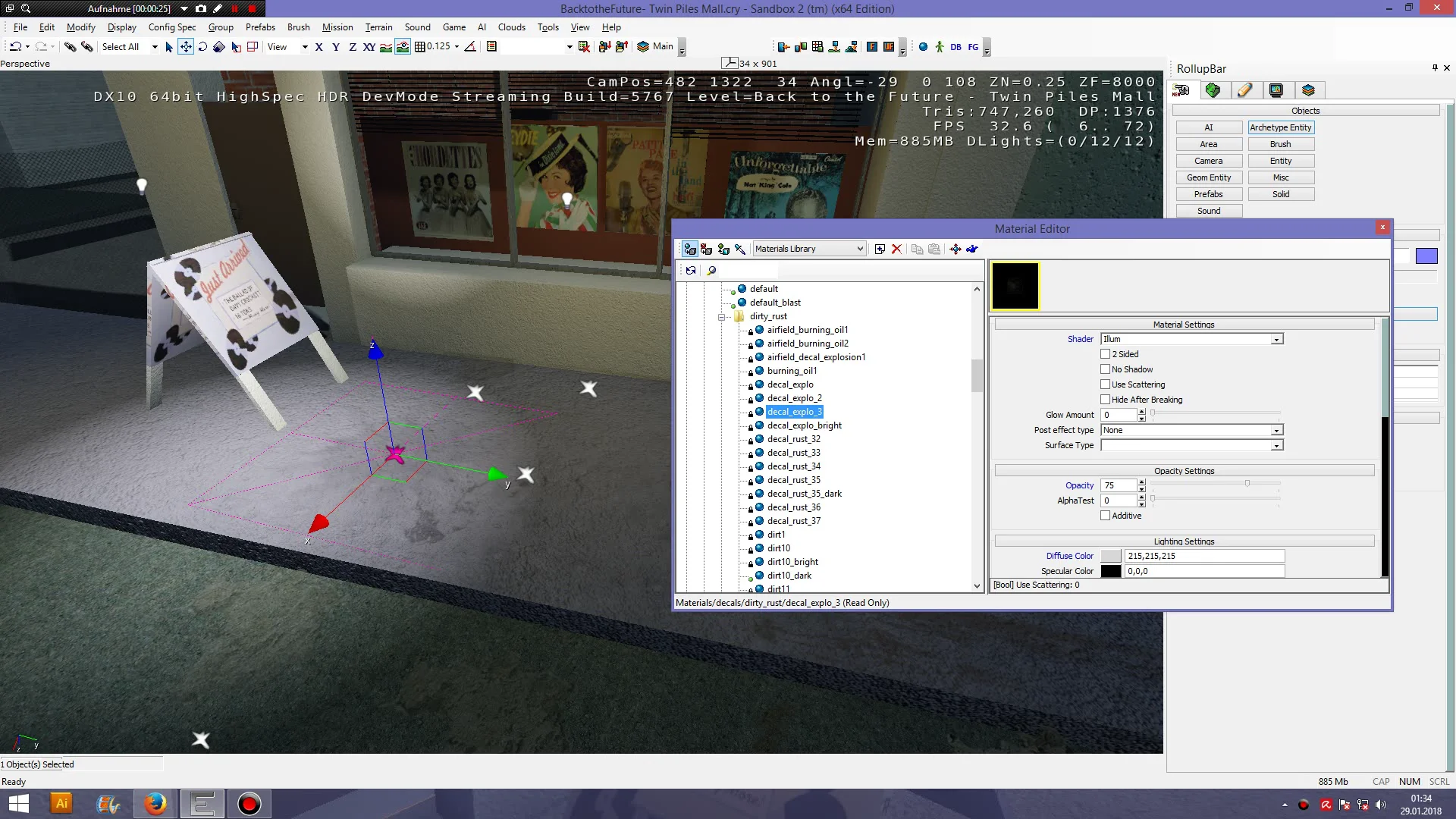This screenshot has height=819, width=1456.
Task: Select the Pick Material tool in Material Editor
Action: tap(740, 249)
